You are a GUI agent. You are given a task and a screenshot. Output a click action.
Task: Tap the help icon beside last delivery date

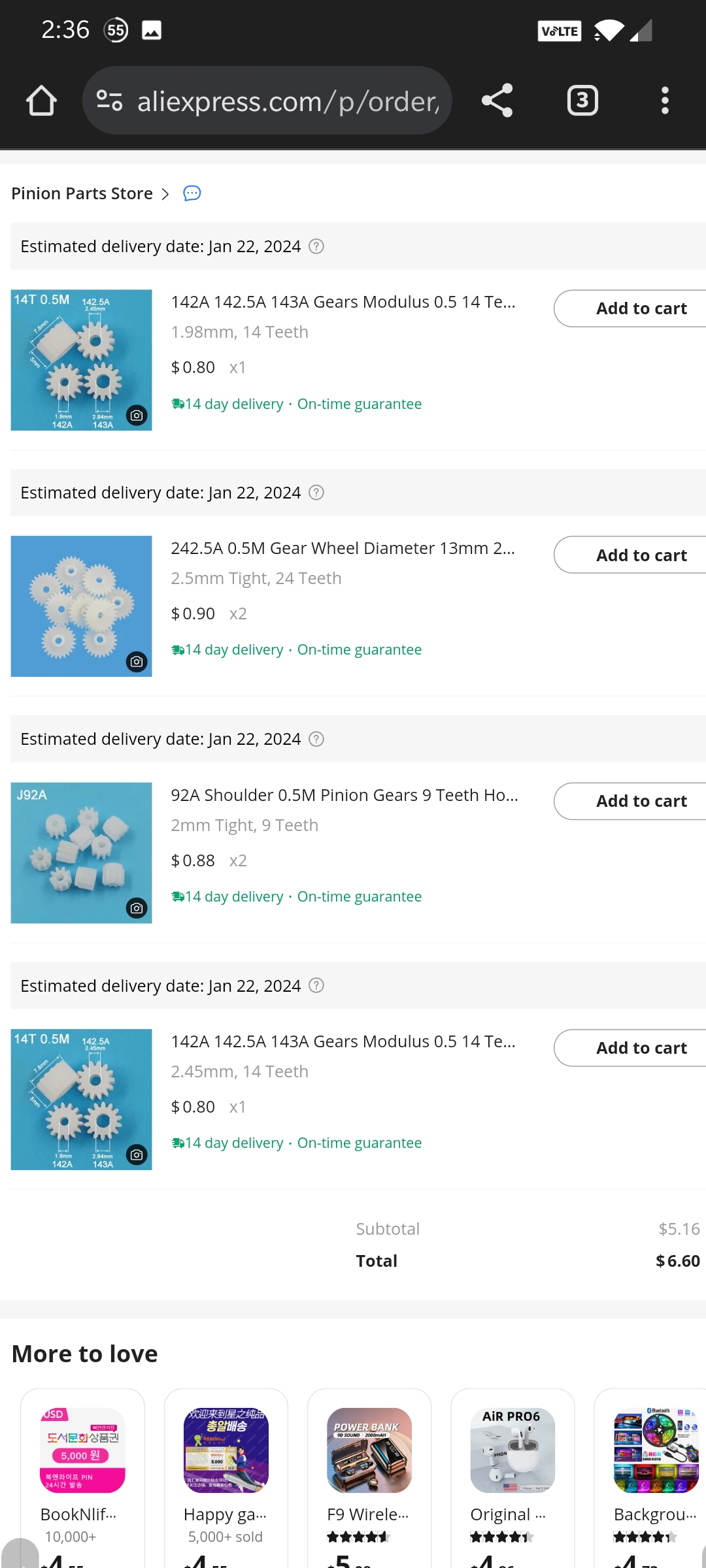[316, 985]
